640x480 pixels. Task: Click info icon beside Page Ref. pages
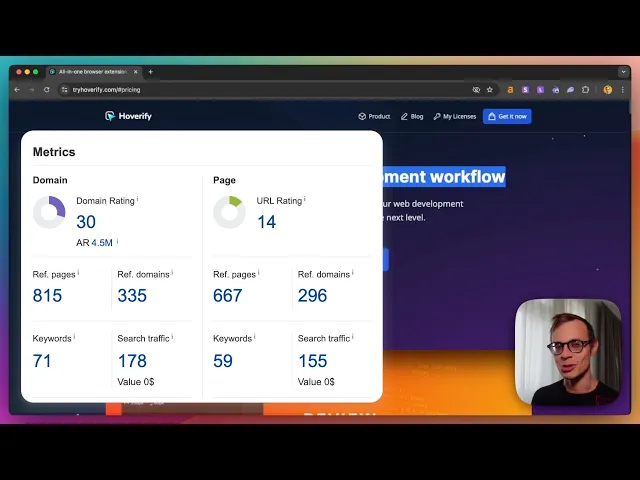(x=259, y=272)
